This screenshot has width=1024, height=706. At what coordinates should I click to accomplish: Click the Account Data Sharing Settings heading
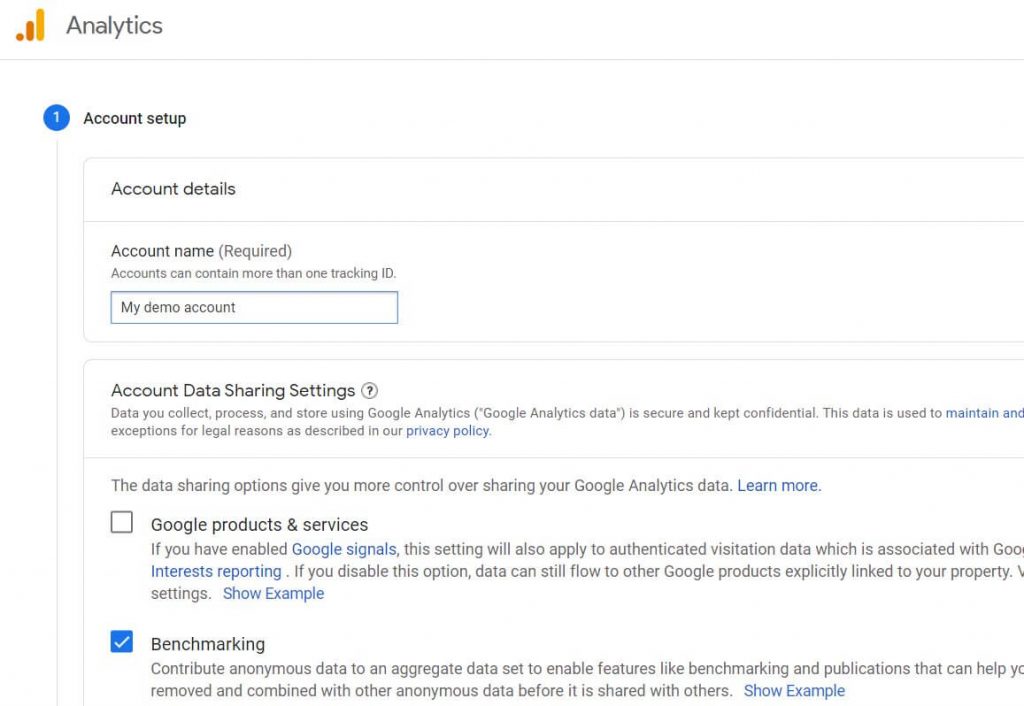pos(233,391)
